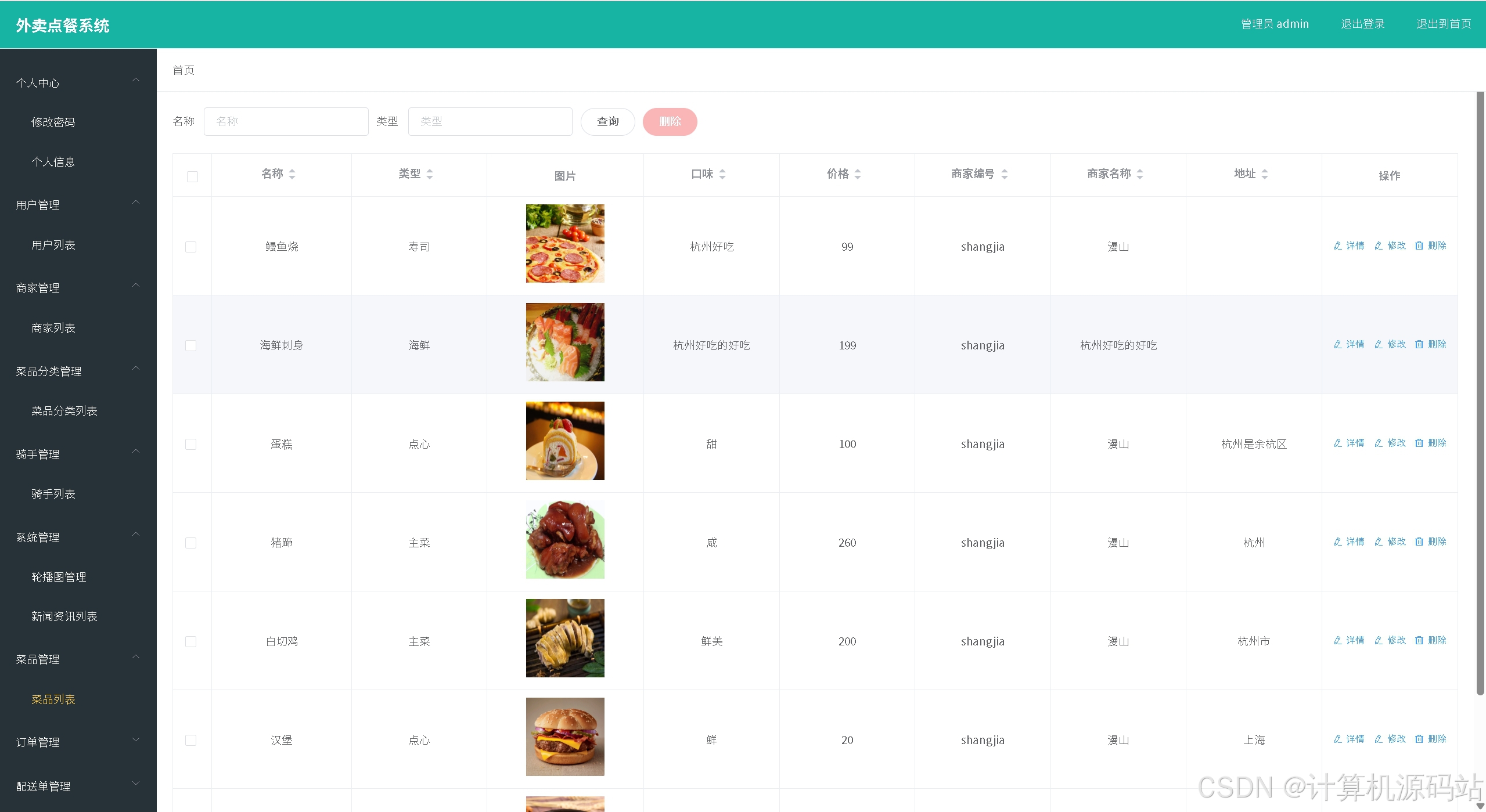Check the 鳗鱼烧 row checkbox
This screenshot has height=812, width=1486.
click(190, 247)
